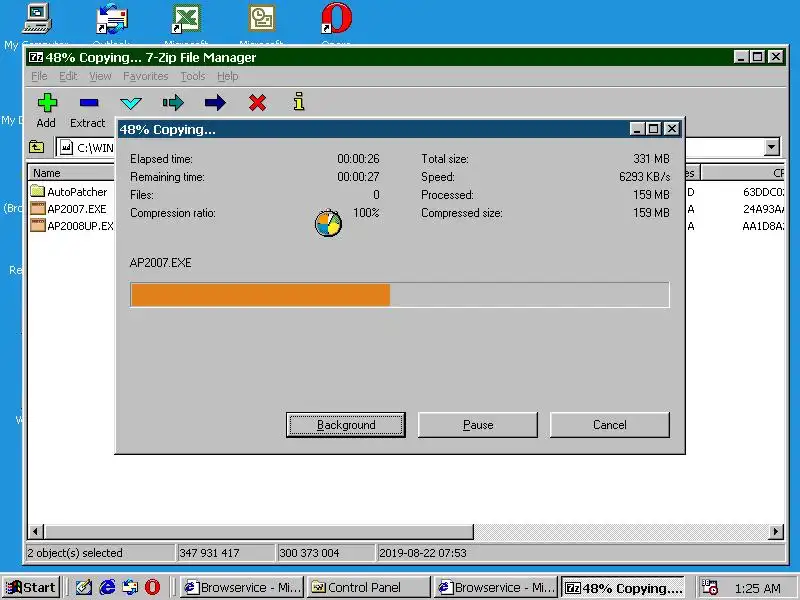The width and height of the screenshot is (800, 600).
Task: Open the Tools menu
Action: pos(192,77)
